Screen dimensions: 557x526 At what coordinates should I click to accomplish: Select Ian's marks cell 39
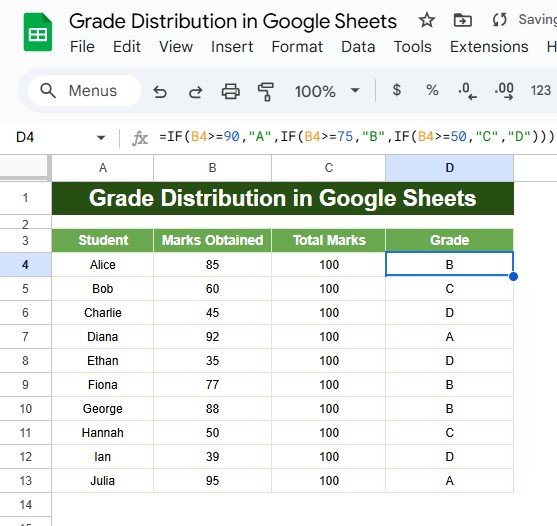(x=212, y=457)
